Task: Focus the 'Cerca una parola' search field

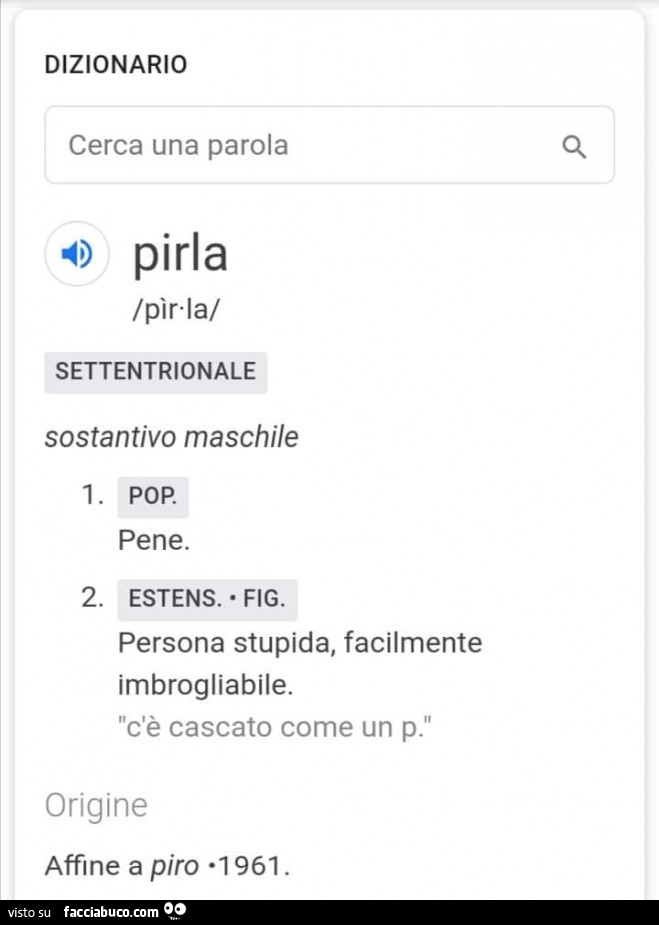Action: click(x=300, y=146)
